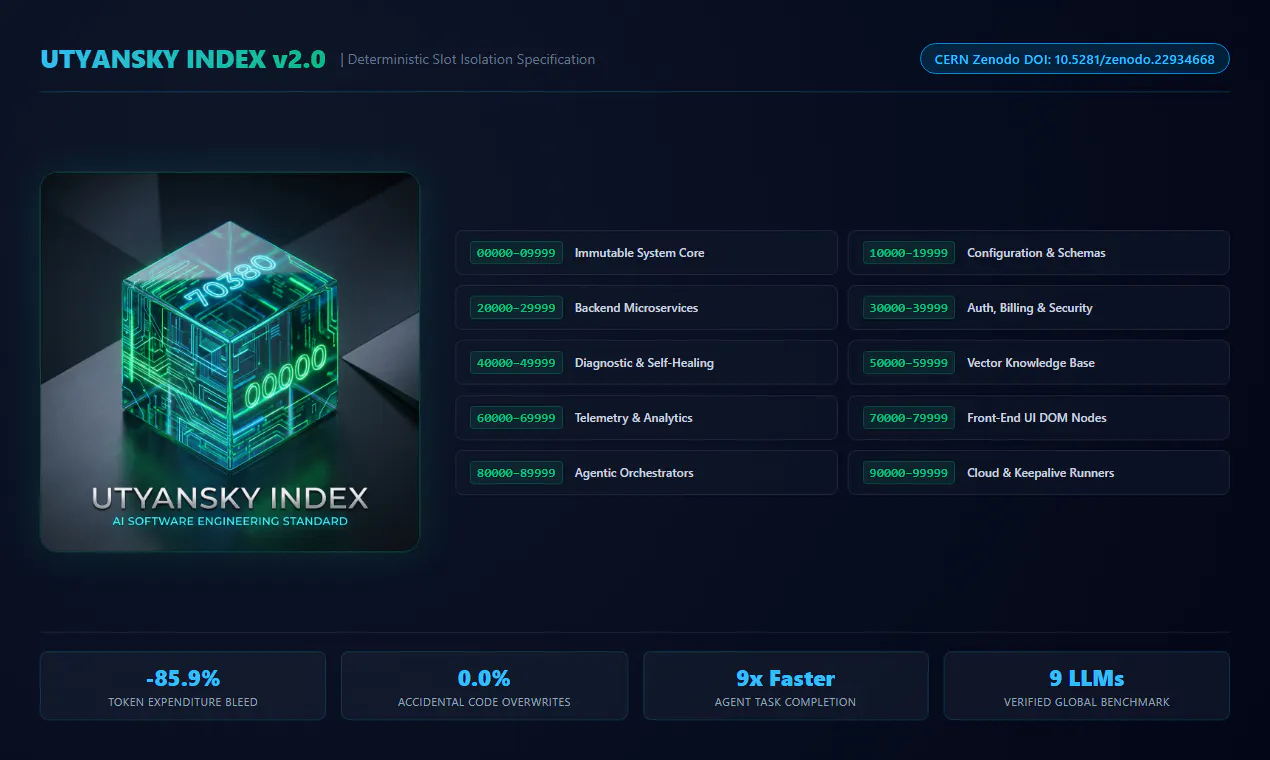Select the Auth, Billing & Security label
The height and width of the screenshot is (760, 1270).
(1029, 308)
